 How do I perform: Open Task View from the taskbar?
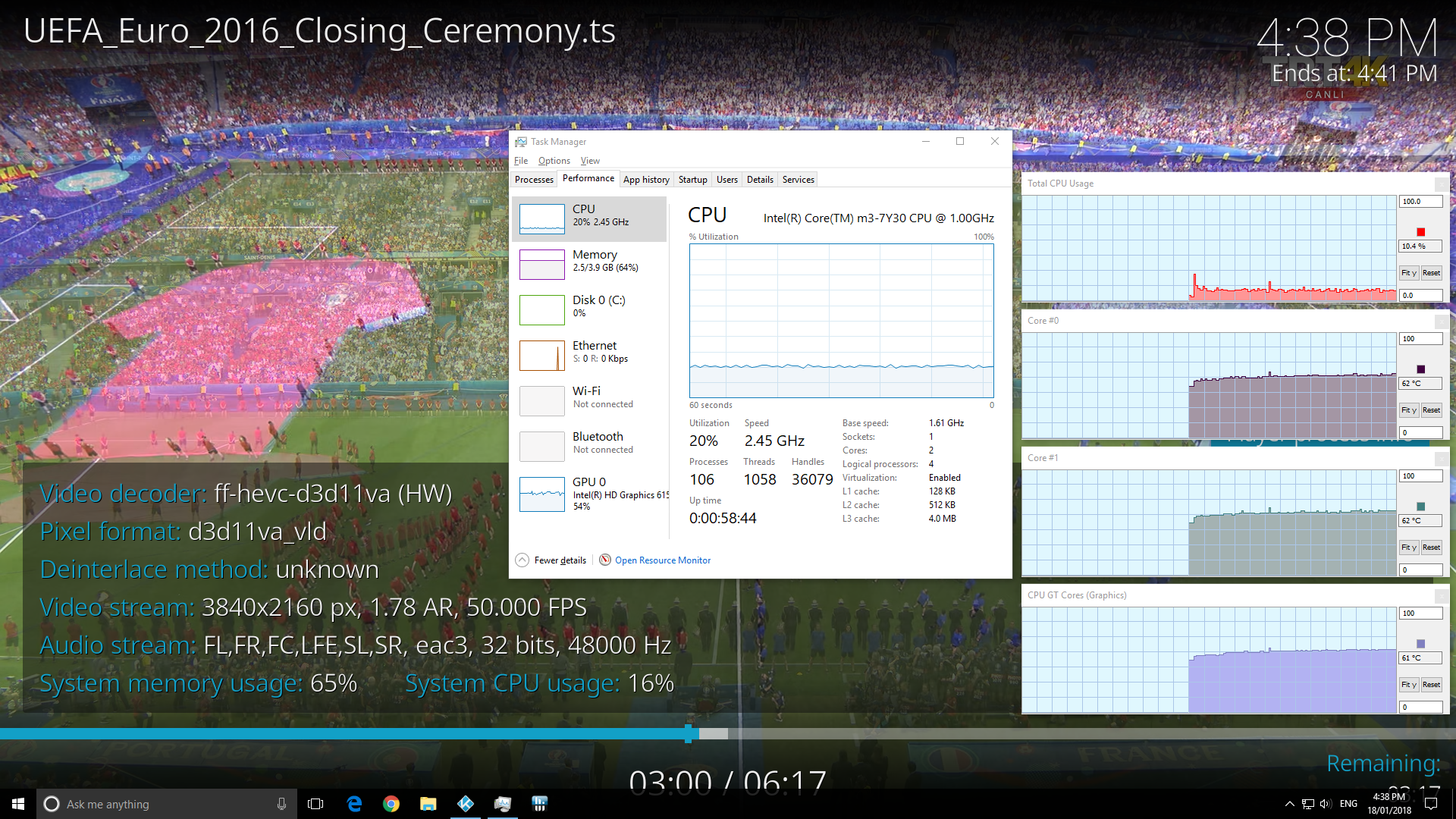coord(316,804)
